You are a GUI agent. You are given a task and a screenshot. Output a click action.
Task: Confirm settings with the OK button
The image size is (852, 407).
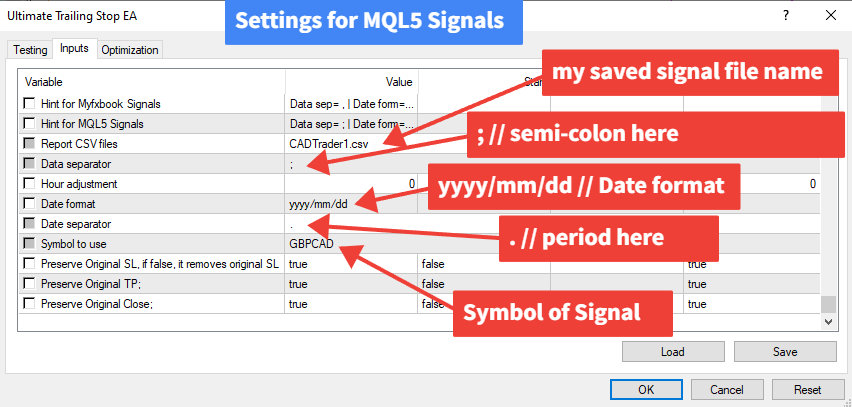tap(646, 389)
